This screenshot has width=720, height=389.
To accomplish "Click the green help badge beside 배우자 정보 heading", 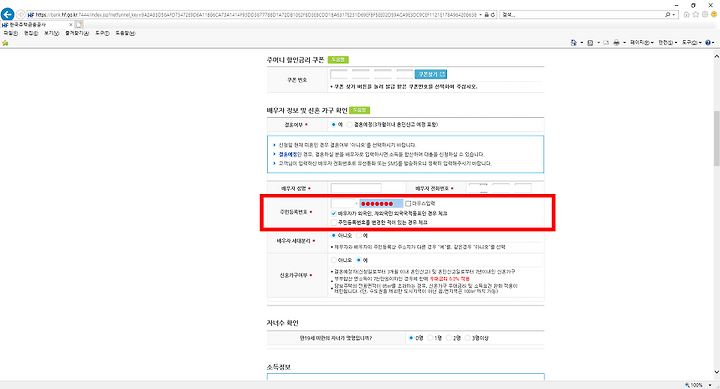I will 359,110.
